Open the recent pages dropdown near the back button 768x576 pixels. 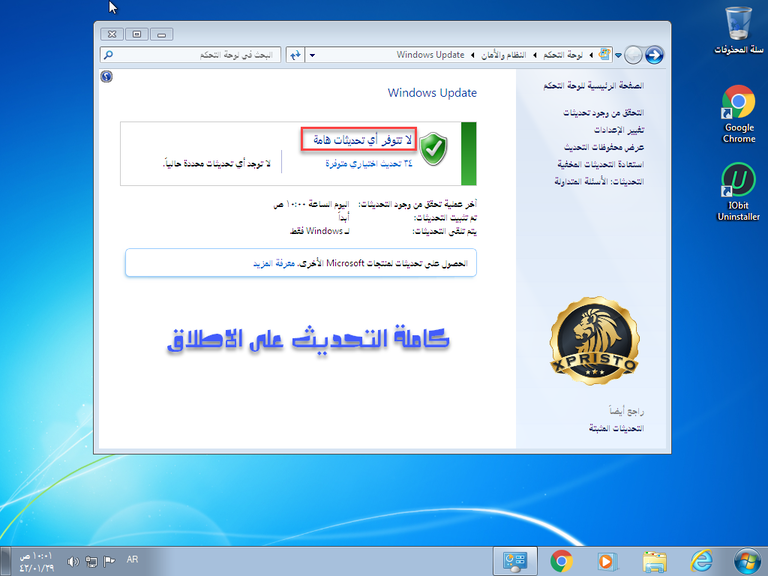[618, 55]
